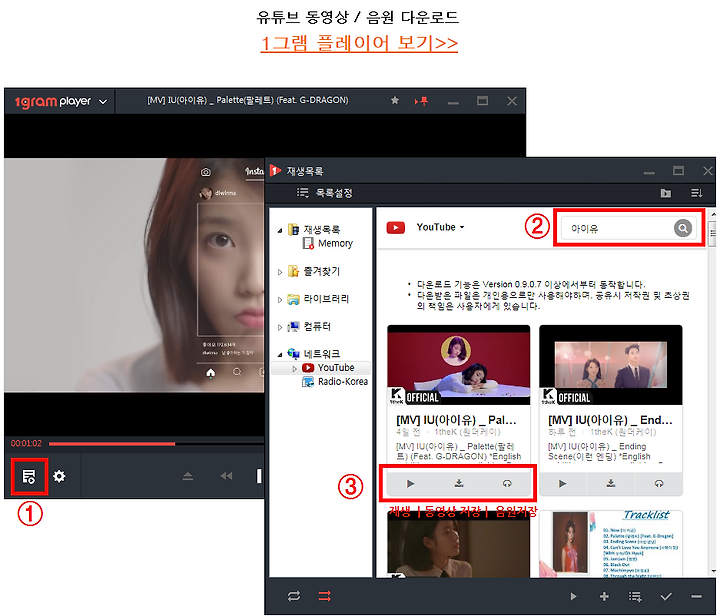Expand the YouTube tree node arrow
The height and width of the screenshot is (616, 720).
[294, 368]
